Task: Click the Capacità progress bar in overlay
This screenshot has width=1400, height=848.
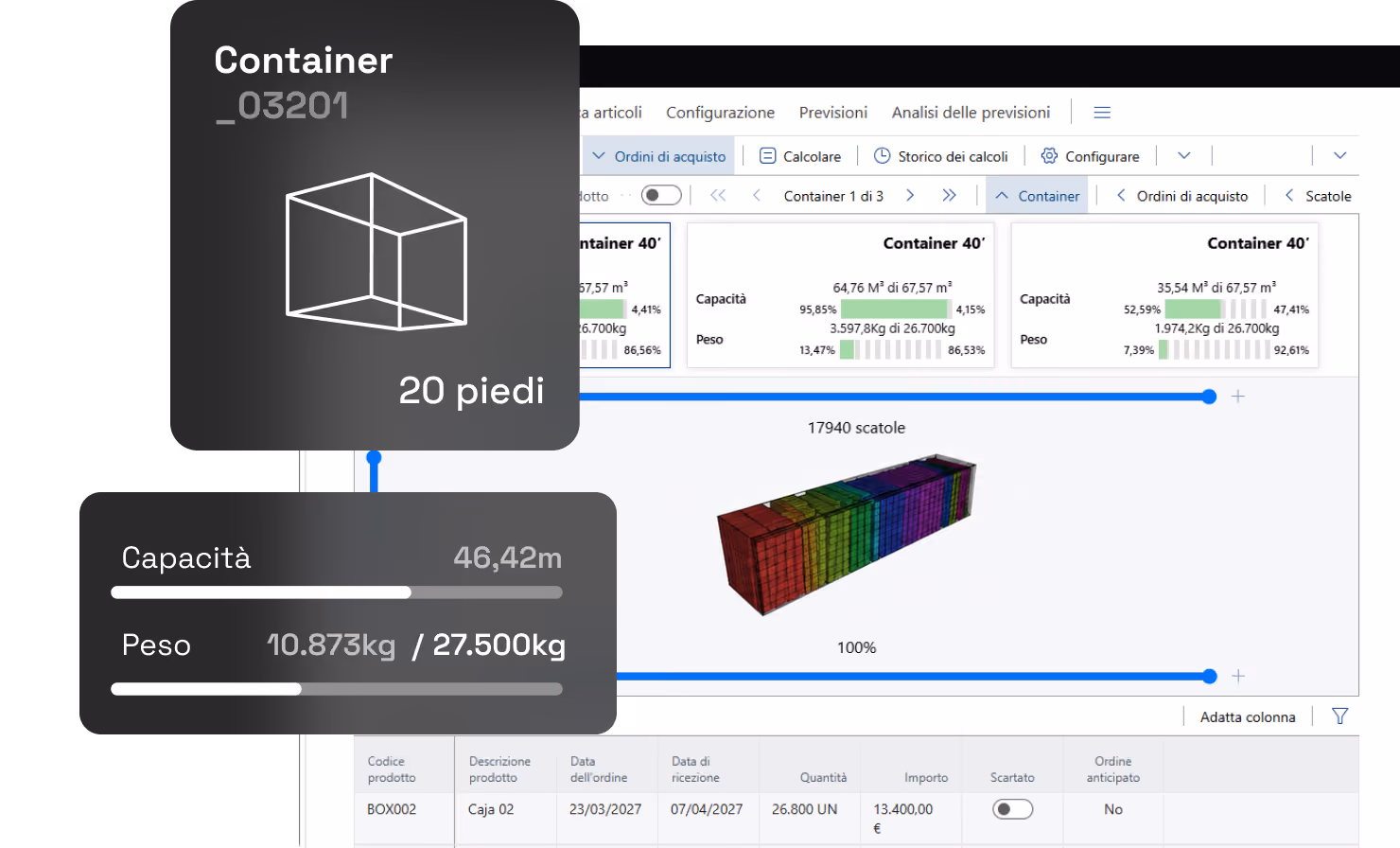Action: click(337, 592)
